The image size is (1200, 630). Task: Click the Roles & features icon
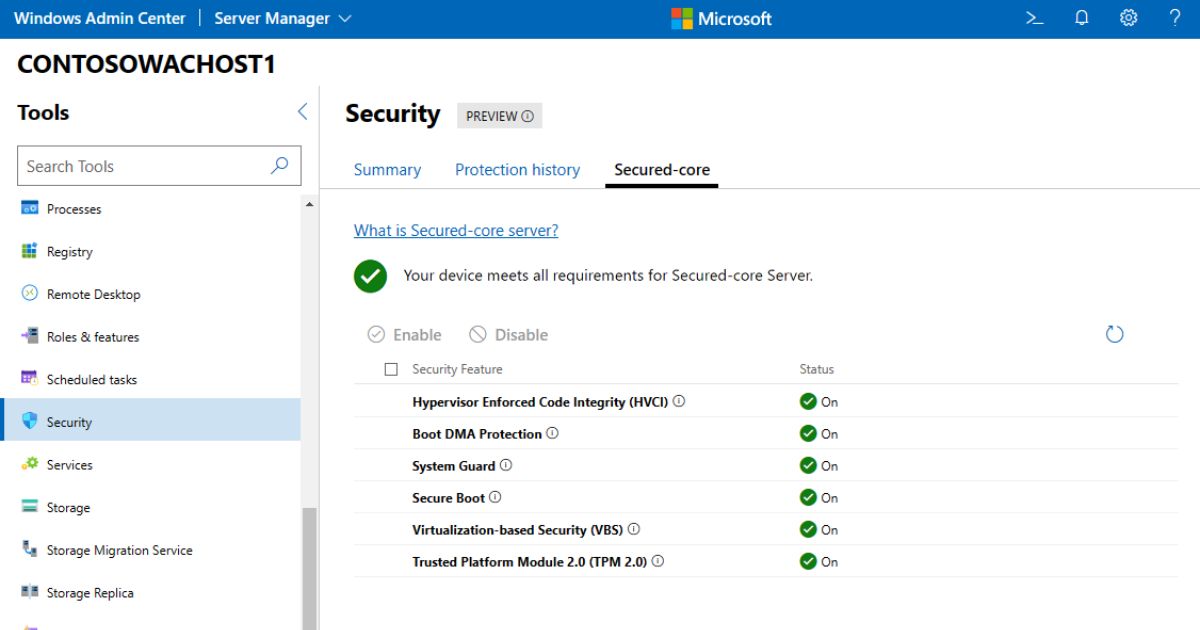(29, 336)
